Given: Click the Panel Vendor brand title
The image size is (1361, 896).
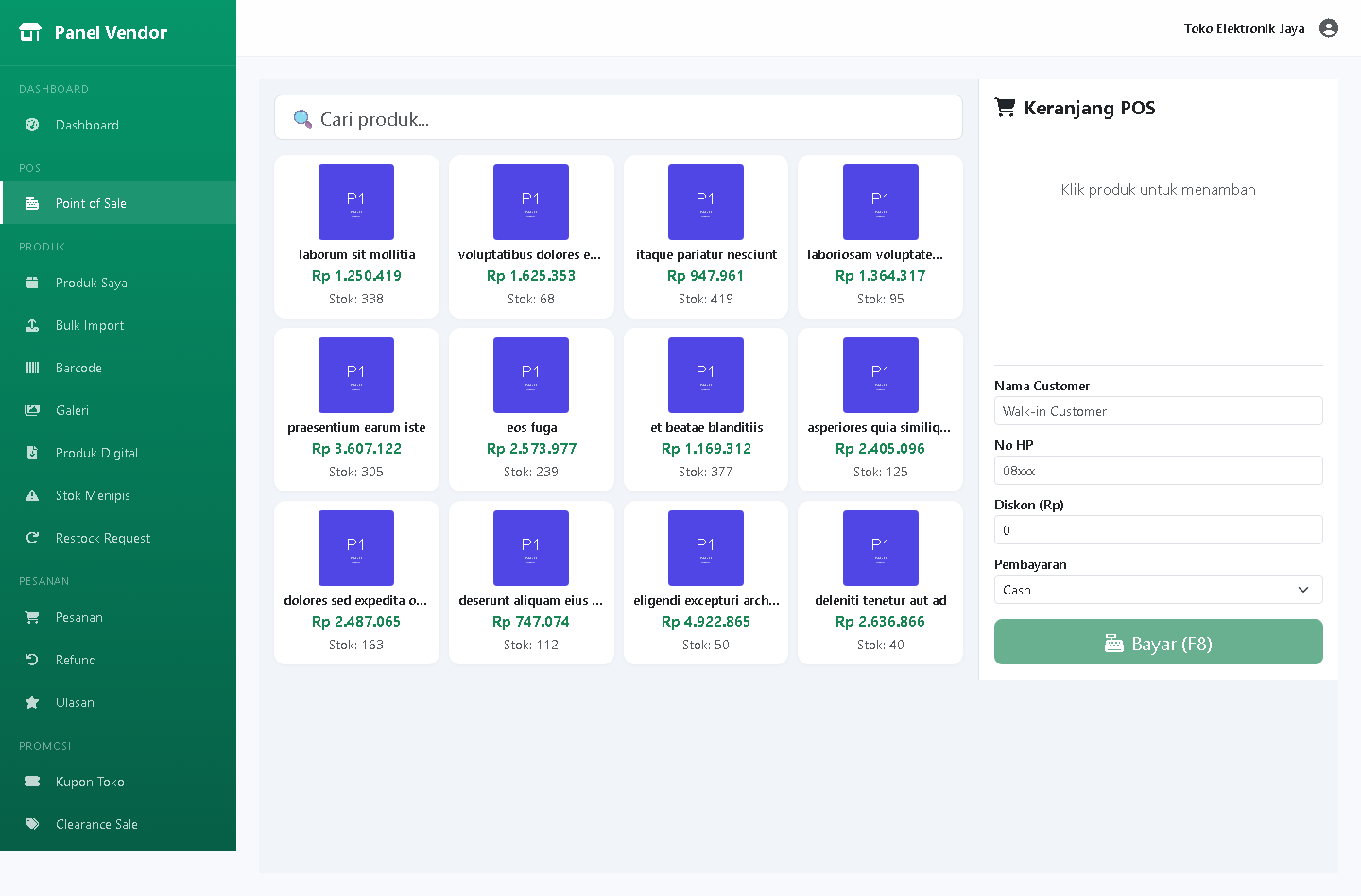Looking at the screenshot, I should pos(111,32).
